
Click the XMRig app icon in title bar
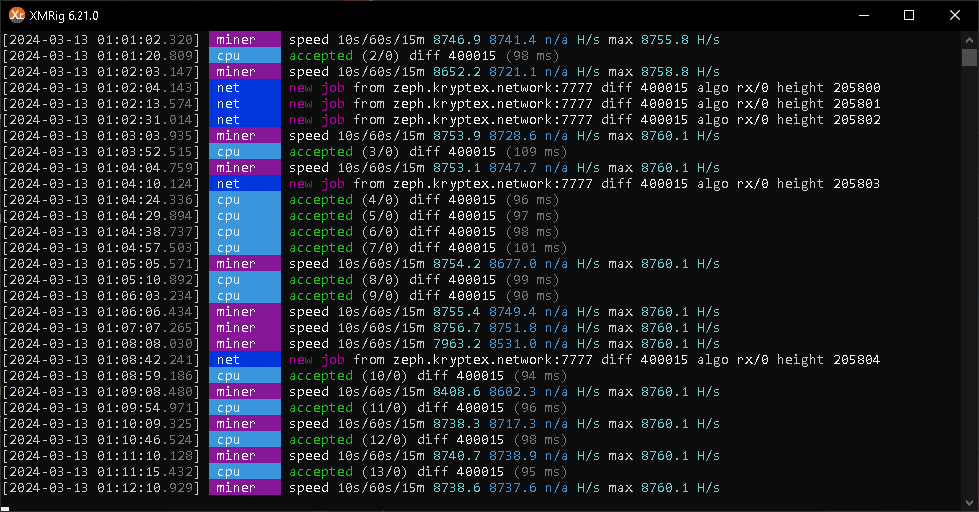(x=17, y=15)
